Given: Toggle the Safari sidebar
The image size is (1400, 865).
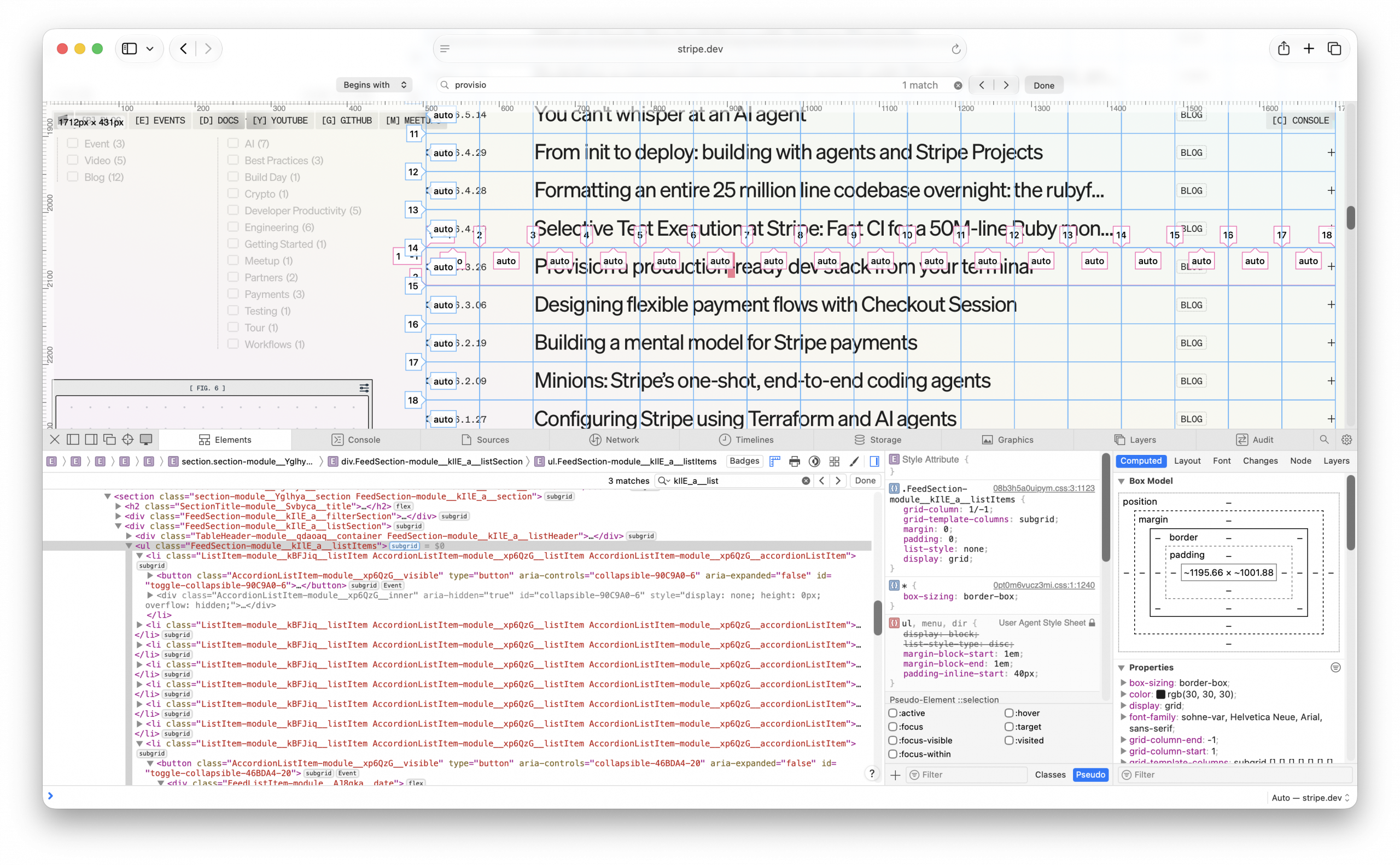Looking at the screenshot, I should click(130, 49).
